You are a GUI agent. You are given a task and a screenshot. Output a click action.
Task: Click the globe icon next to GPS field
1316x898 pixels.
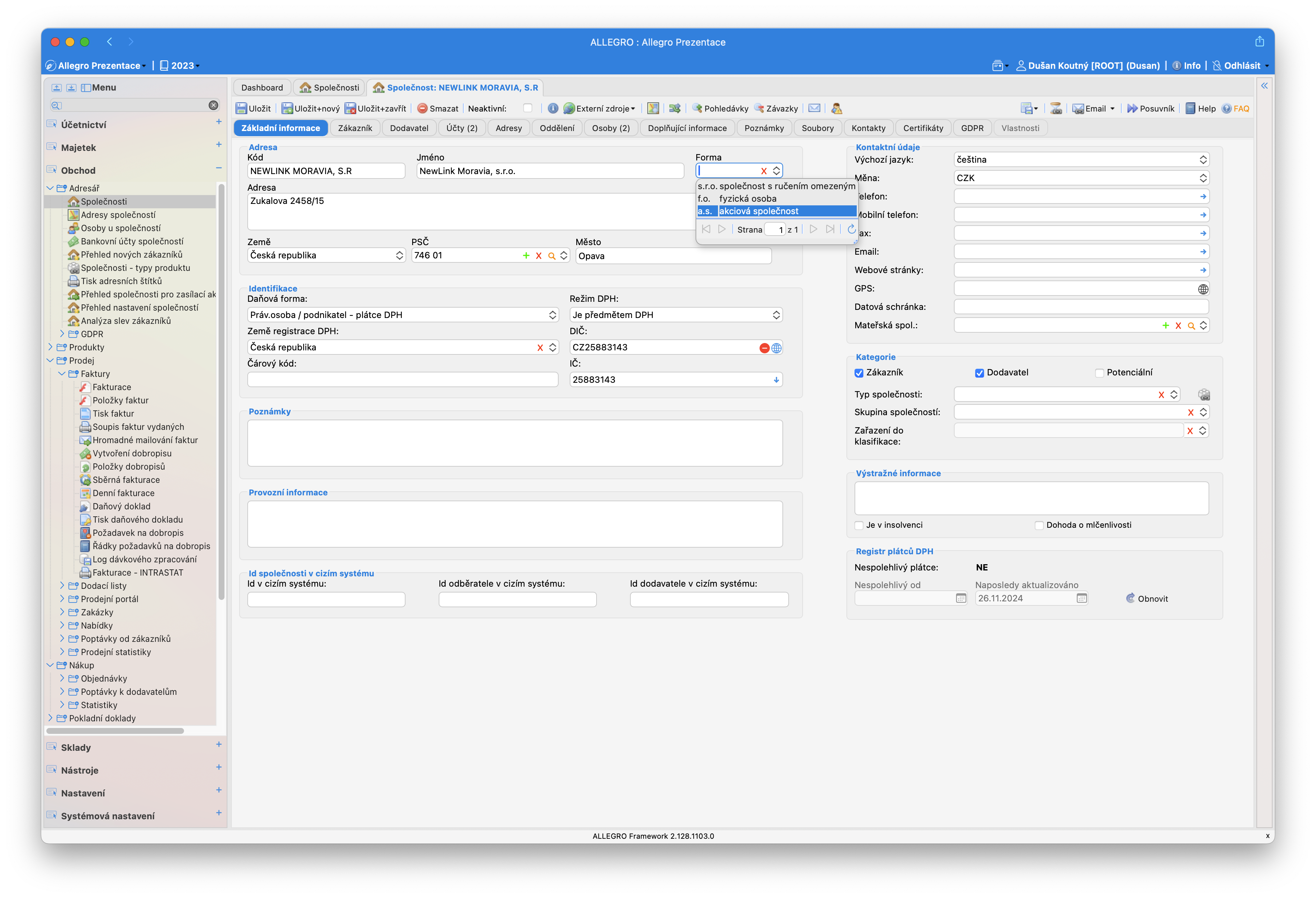coord(1203,289)
